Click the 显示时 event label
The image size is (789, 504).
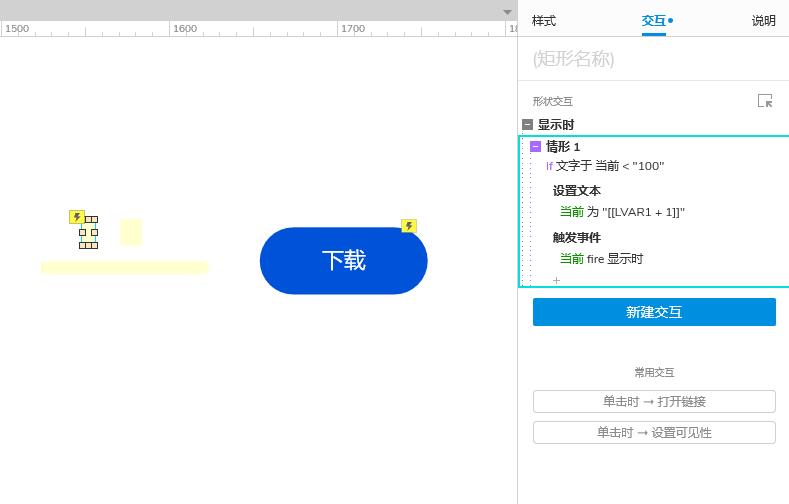[x=556, y=124]
